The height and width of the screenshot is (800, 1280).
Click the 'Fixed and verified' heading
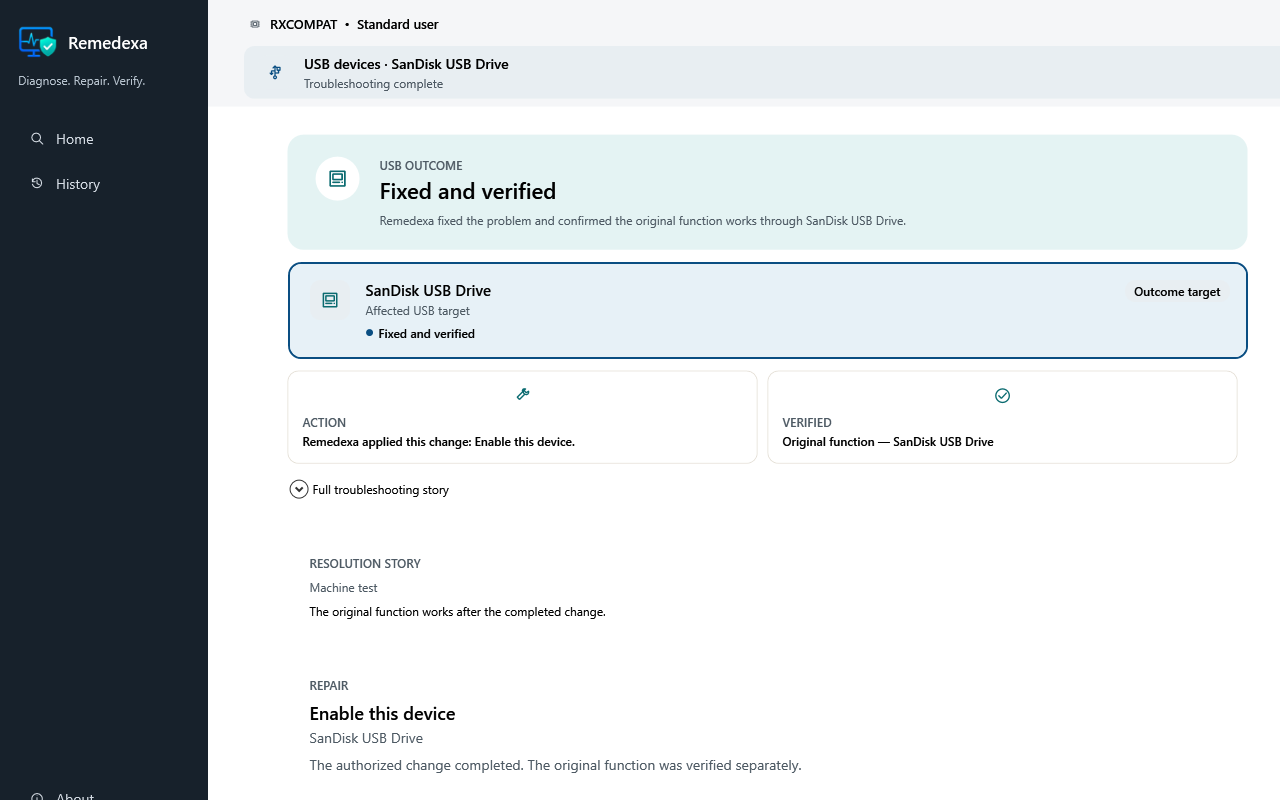click(468, 191)
